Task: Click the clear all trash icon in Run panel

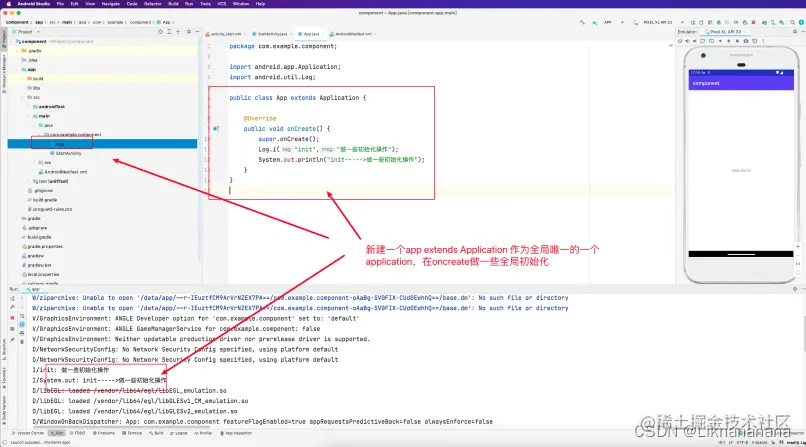Action: [22, 342]
